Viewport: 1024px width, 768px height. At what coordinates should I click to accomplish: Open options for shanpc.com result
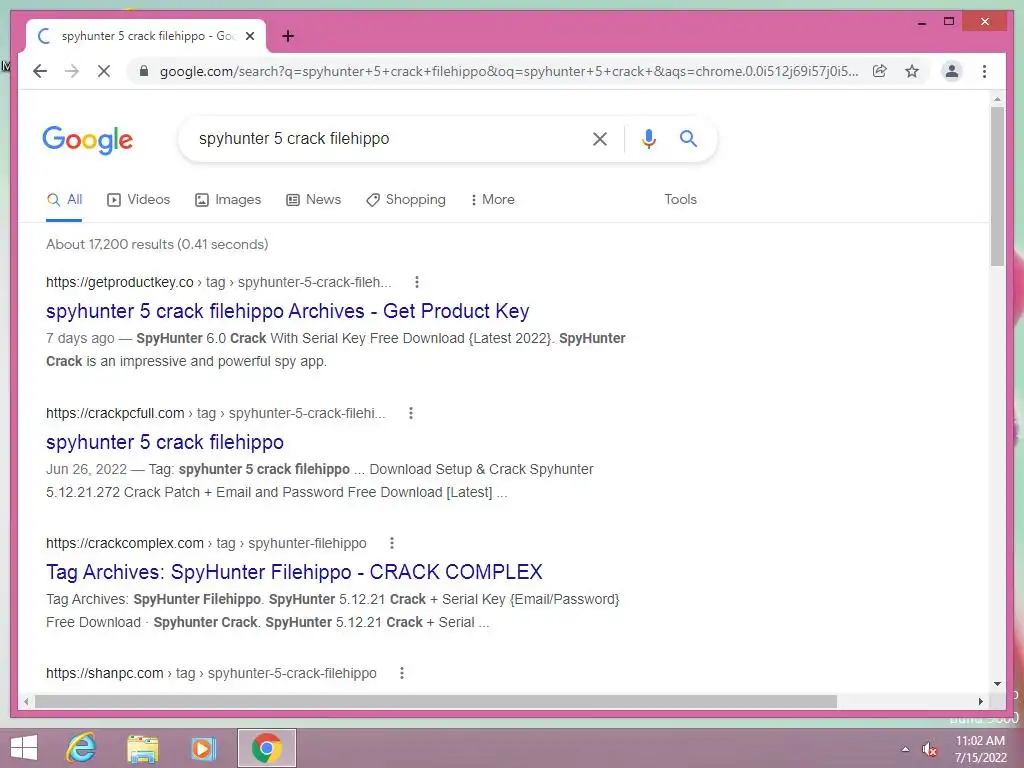[x=402, y=673]
